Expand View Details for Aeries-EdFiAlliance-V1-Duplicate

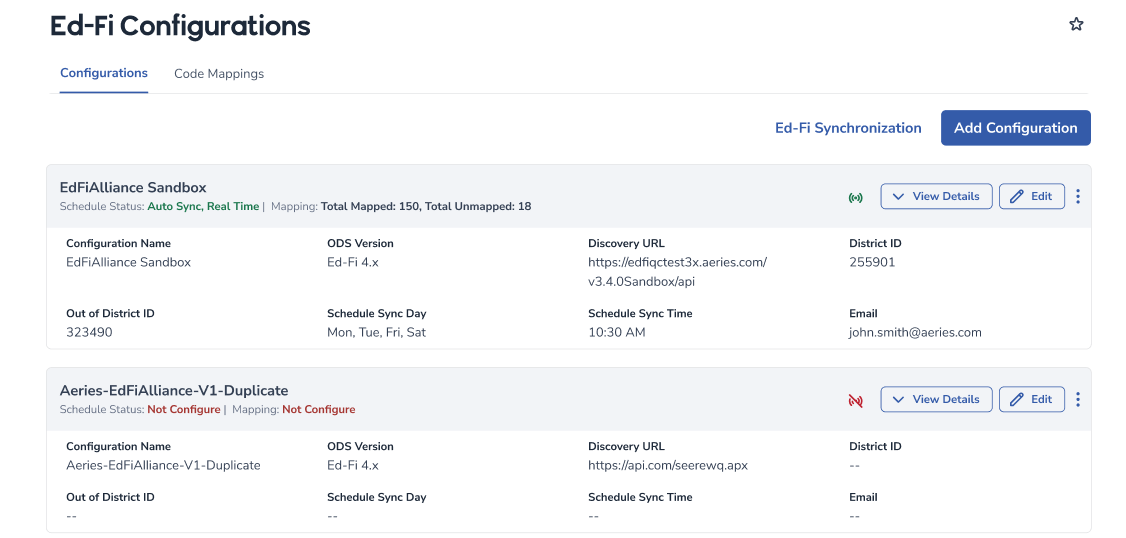coord(936,399)
